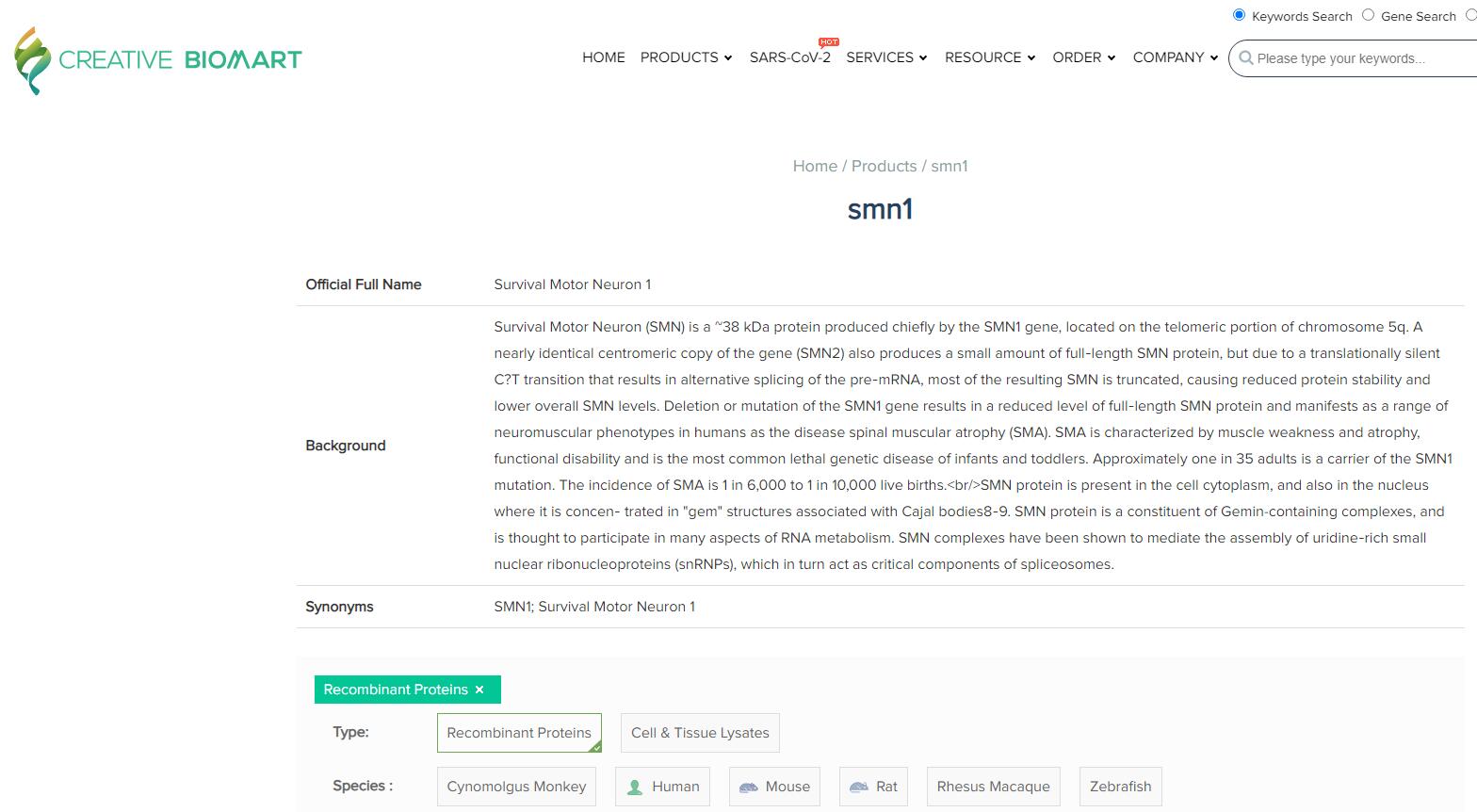The image size is (1477, 812).
Task: Expand the COMPANY dropdown menu
Action: point(1176,57)
